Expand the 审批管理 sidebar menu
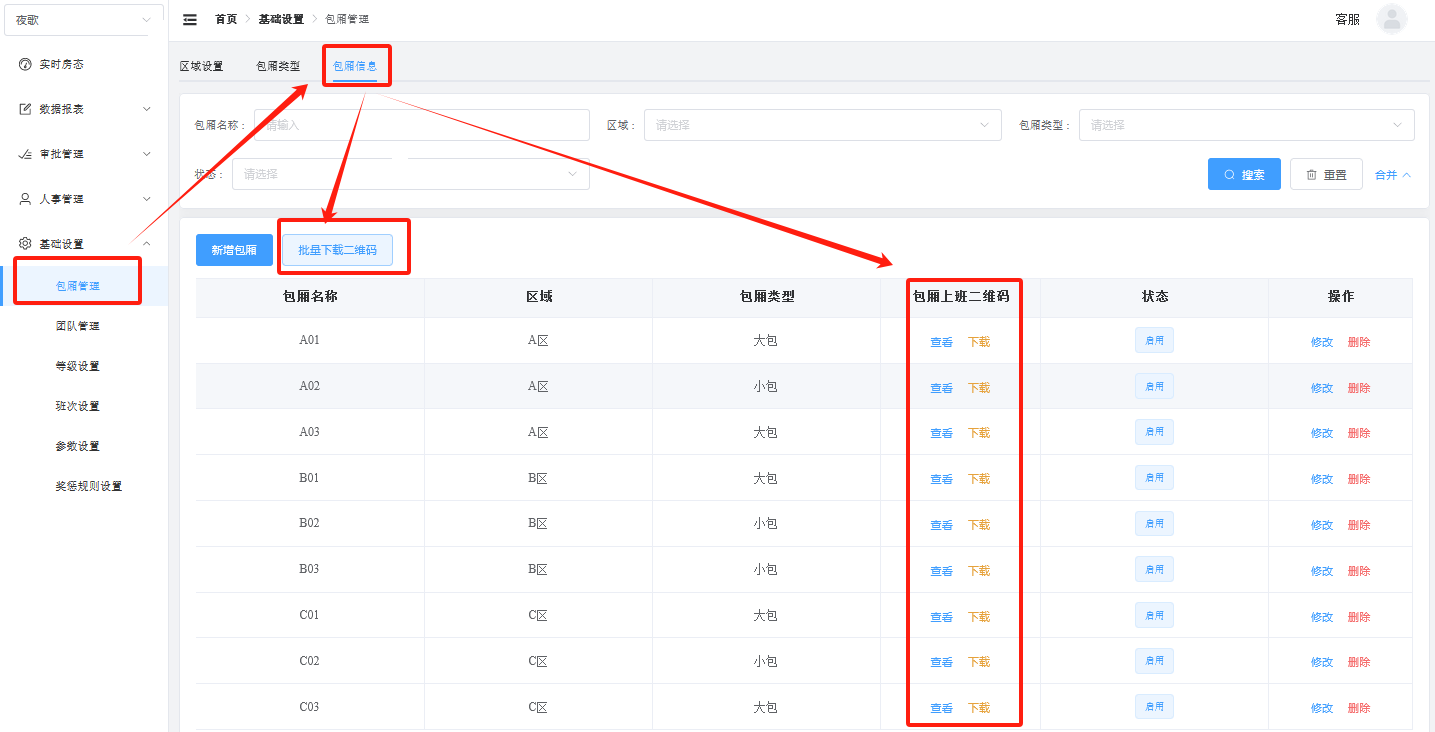Screen dimensions: 1435x732 pos(84,154)
